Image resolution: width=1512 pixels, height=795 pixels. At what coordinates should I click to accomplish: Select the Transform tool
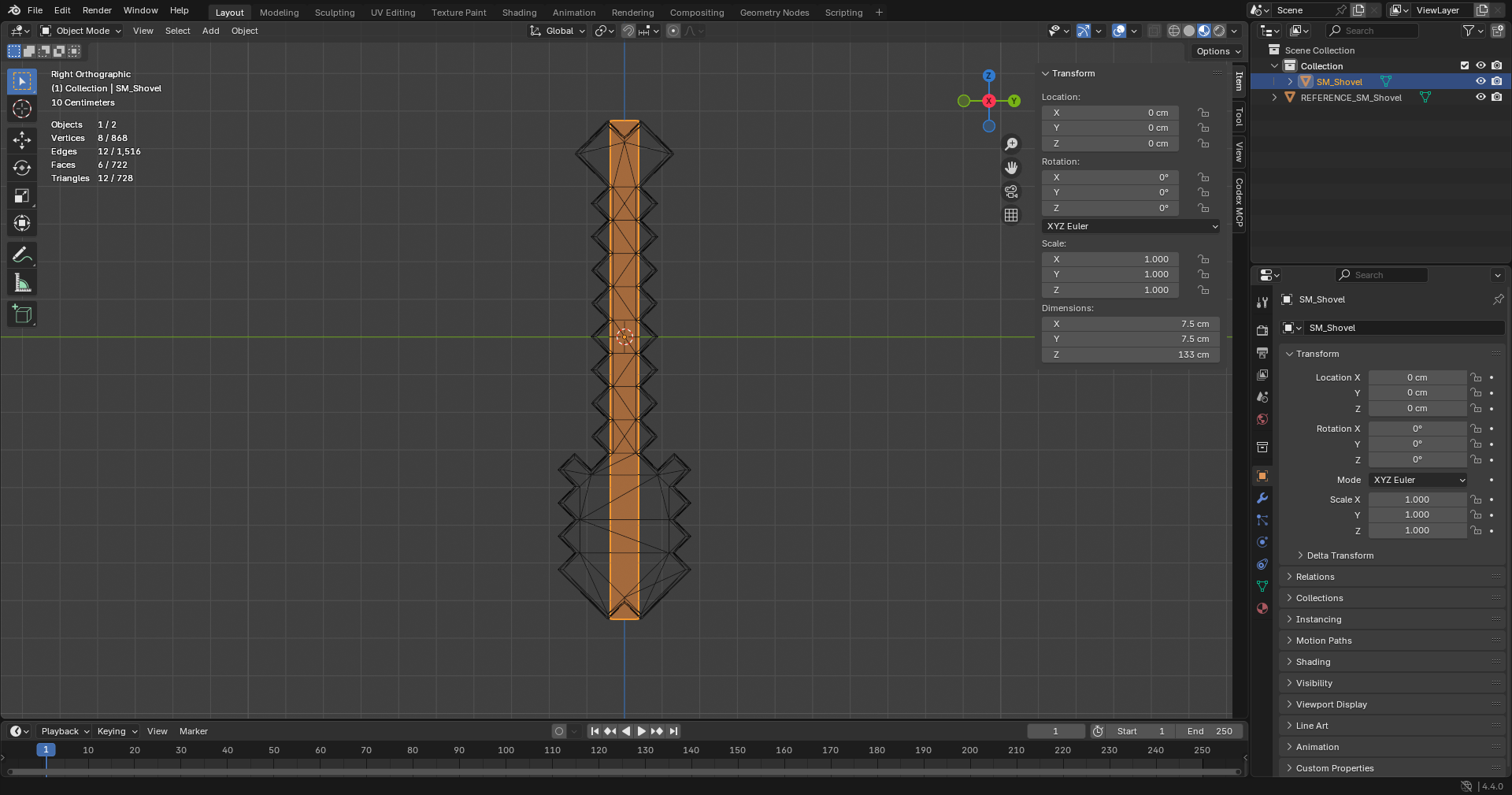pyautogui.click(x=22, y=223)
